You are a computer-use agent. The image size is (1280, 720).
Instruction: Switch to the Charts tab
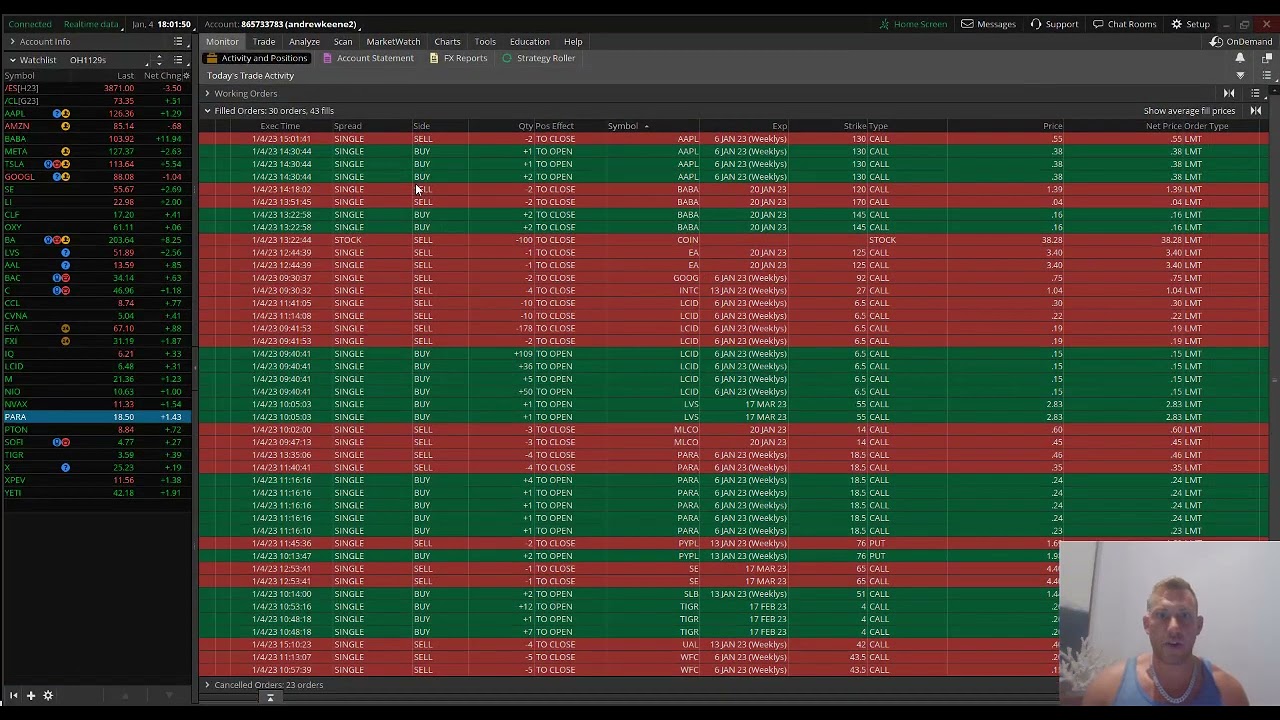[447, 42]
